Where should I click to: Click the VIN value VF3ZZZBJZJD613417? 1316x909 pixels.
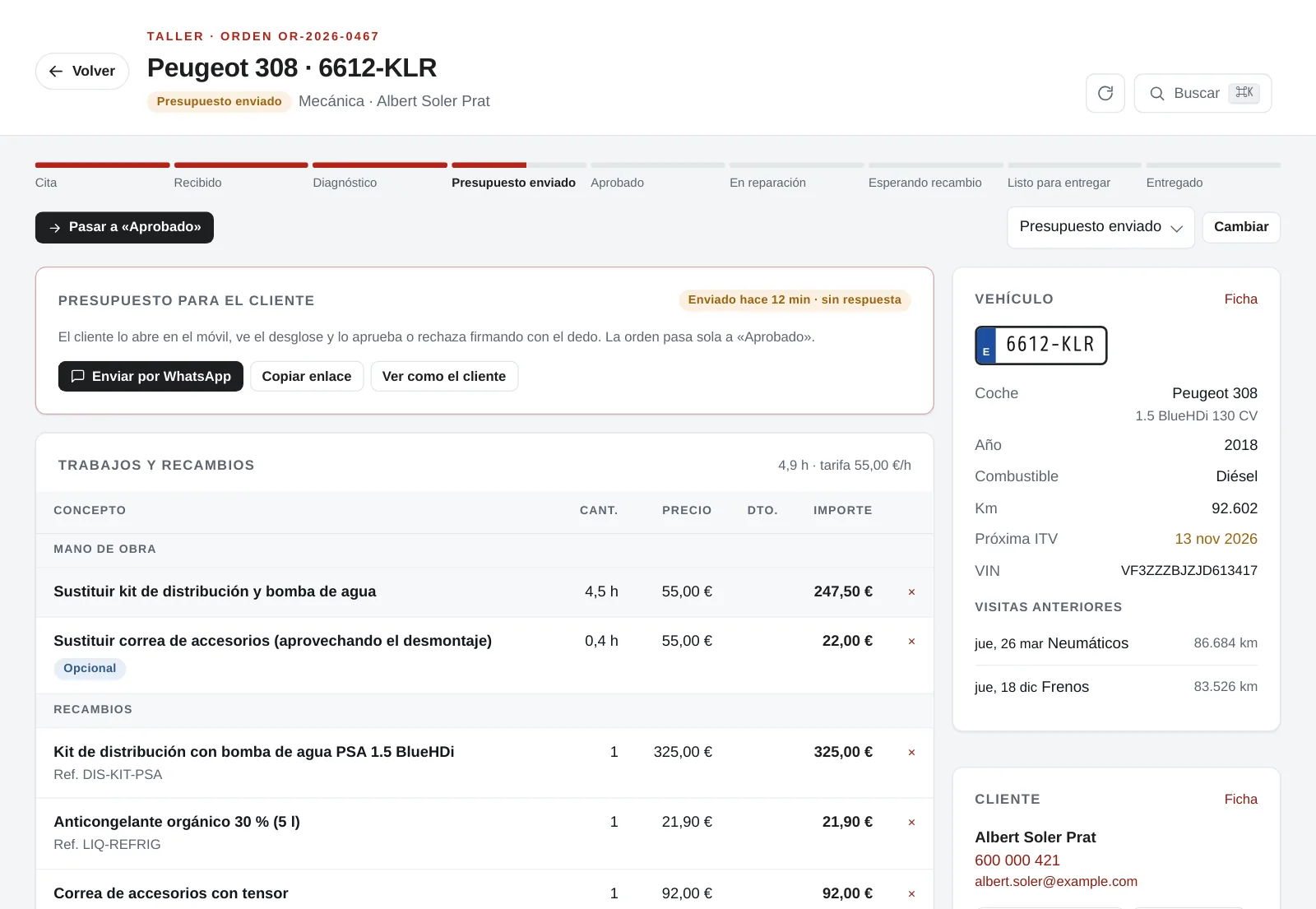(x=1189, y=571)
